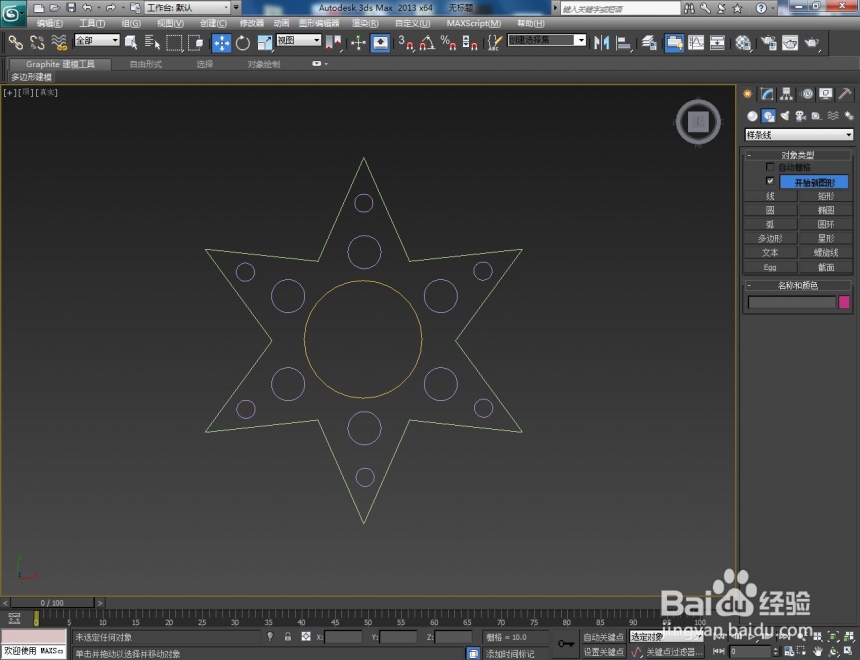Click Bind to Space Warp wave icon
Viewport: 860px width, 660px height.
59,42
